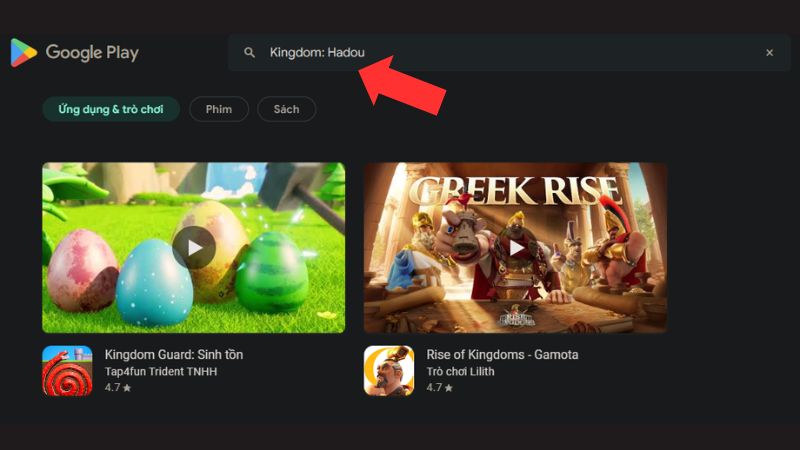Select the Ứng dụng & trò chơi filter

(x=111, y=109)
